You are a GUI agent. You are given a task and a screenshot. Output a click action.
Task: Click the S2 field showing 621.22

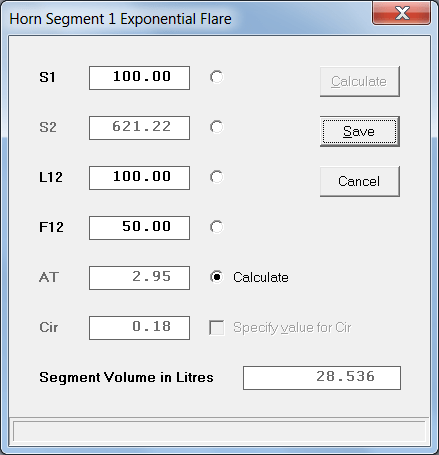pyautogui.click(x=139, y=128)
